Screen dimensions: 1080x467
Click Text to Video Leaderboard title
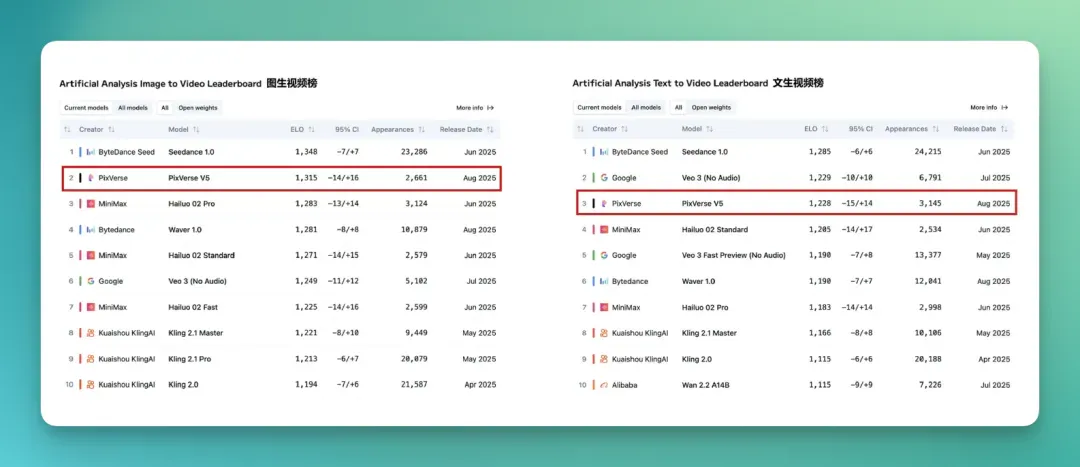(698, 83)
